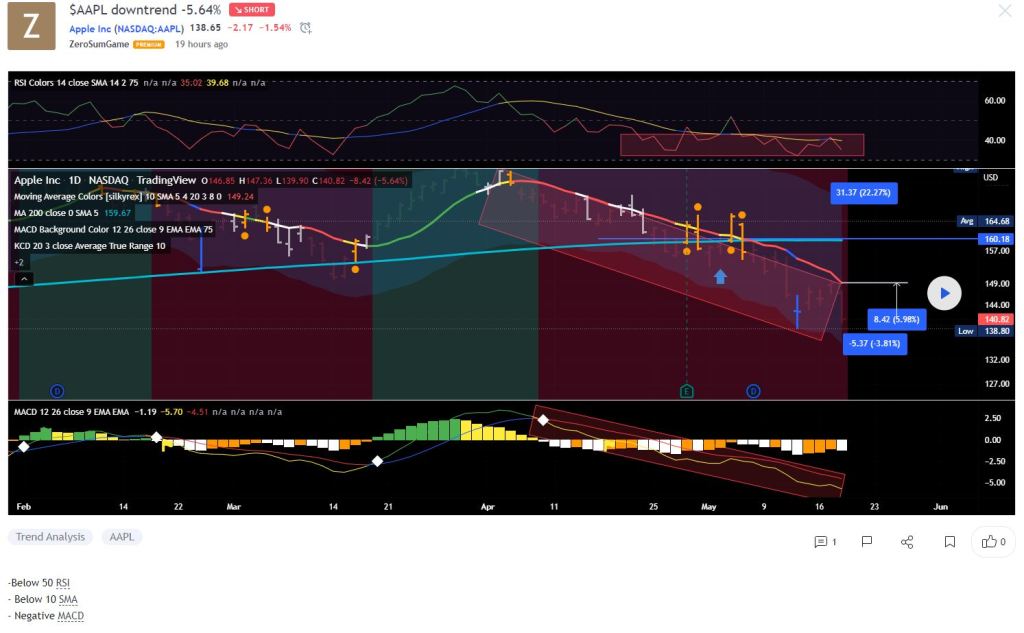Click the MACD link in description
Screen dimensions: 1024x633
[70, 616]
